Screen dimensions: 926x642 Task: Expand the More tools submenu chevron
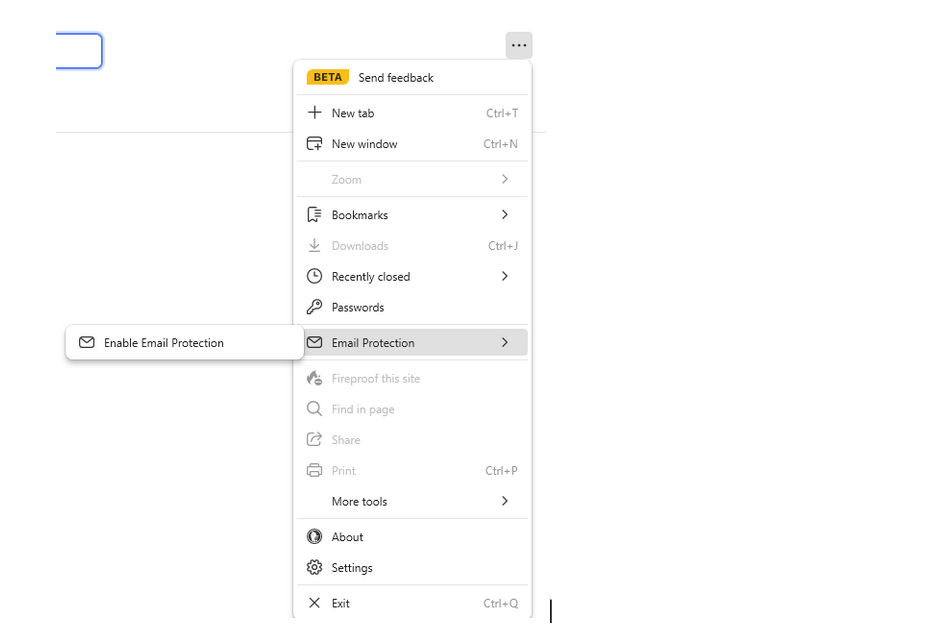pyautogui.click(x=504, y=501)
